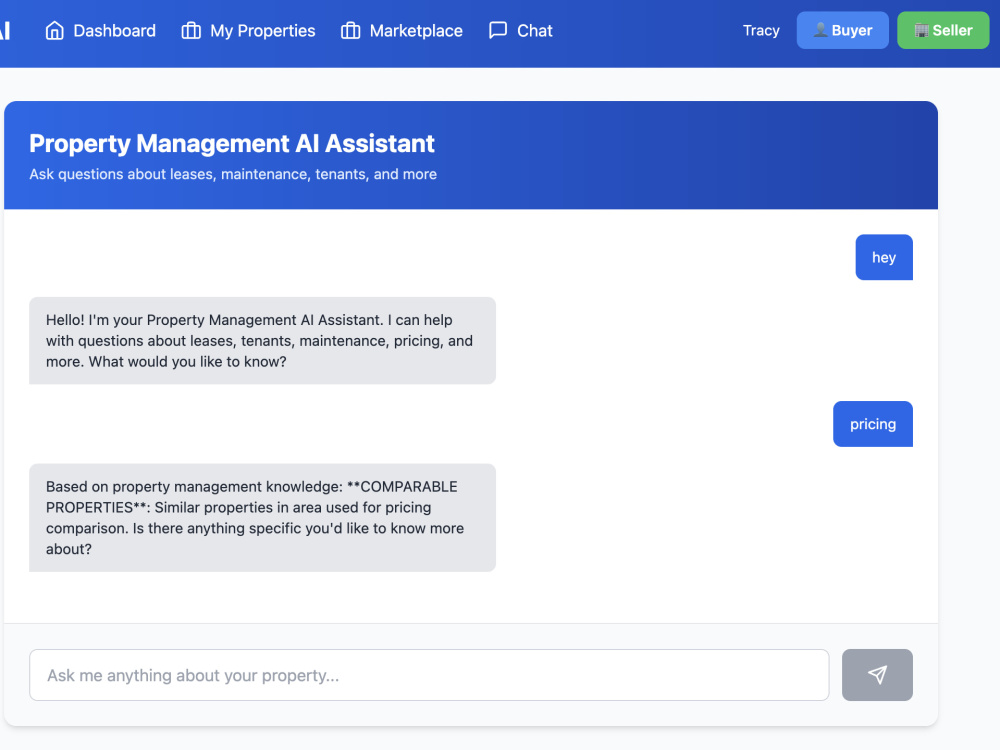Click the Chat speech bubble icon

tap(498, 30)
